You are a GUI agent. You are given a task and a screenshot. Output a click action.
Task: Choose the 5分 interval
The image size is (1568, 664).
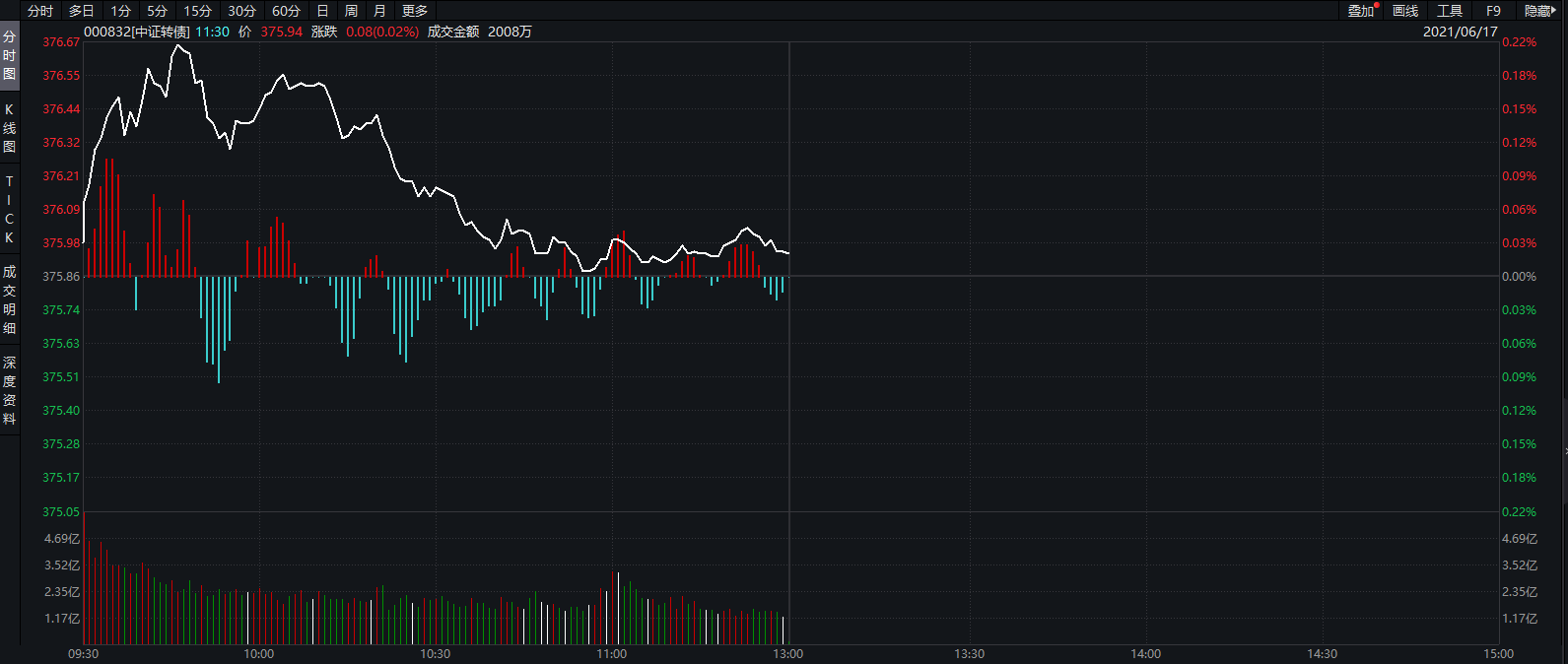point(158,11)
